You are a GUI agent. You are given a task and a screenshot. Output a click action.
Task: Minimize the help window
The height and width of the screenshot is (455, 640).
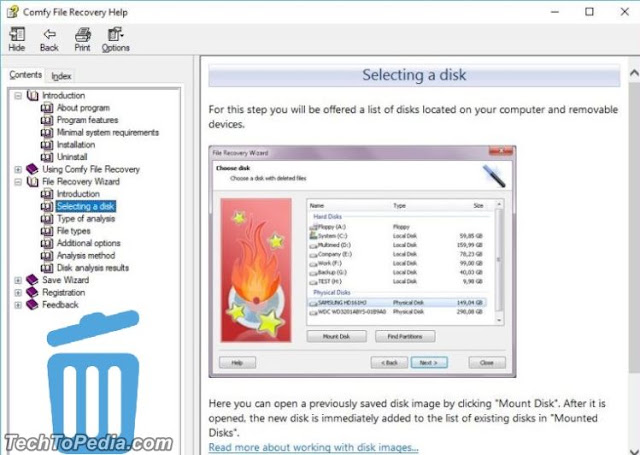click(555, 12)
